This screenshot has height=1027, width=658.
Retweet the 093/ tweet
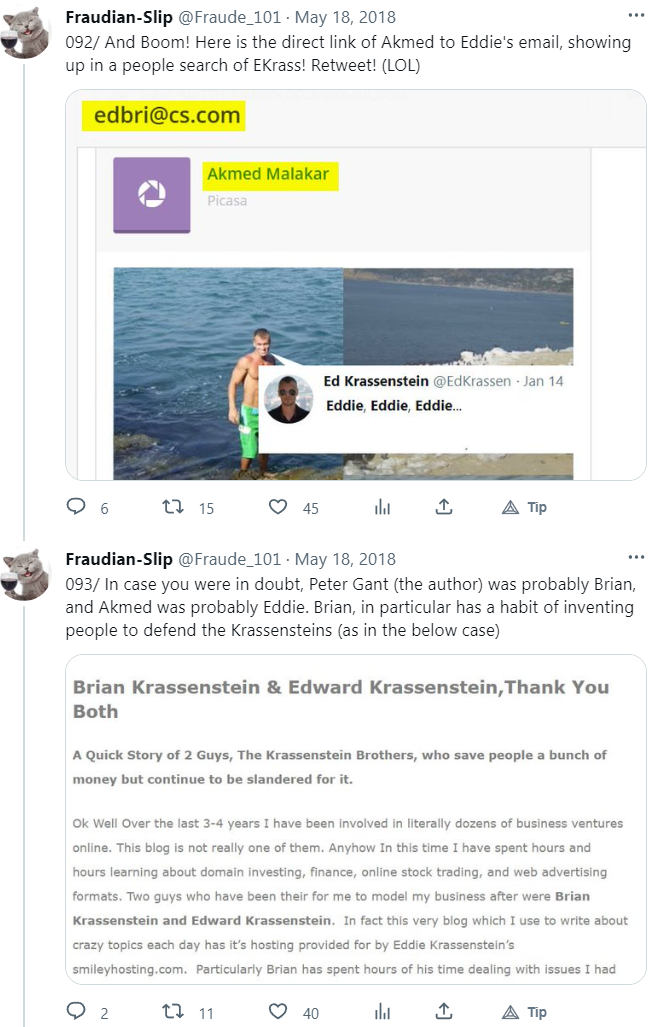pyautogui.click(x=173, y=1012)
